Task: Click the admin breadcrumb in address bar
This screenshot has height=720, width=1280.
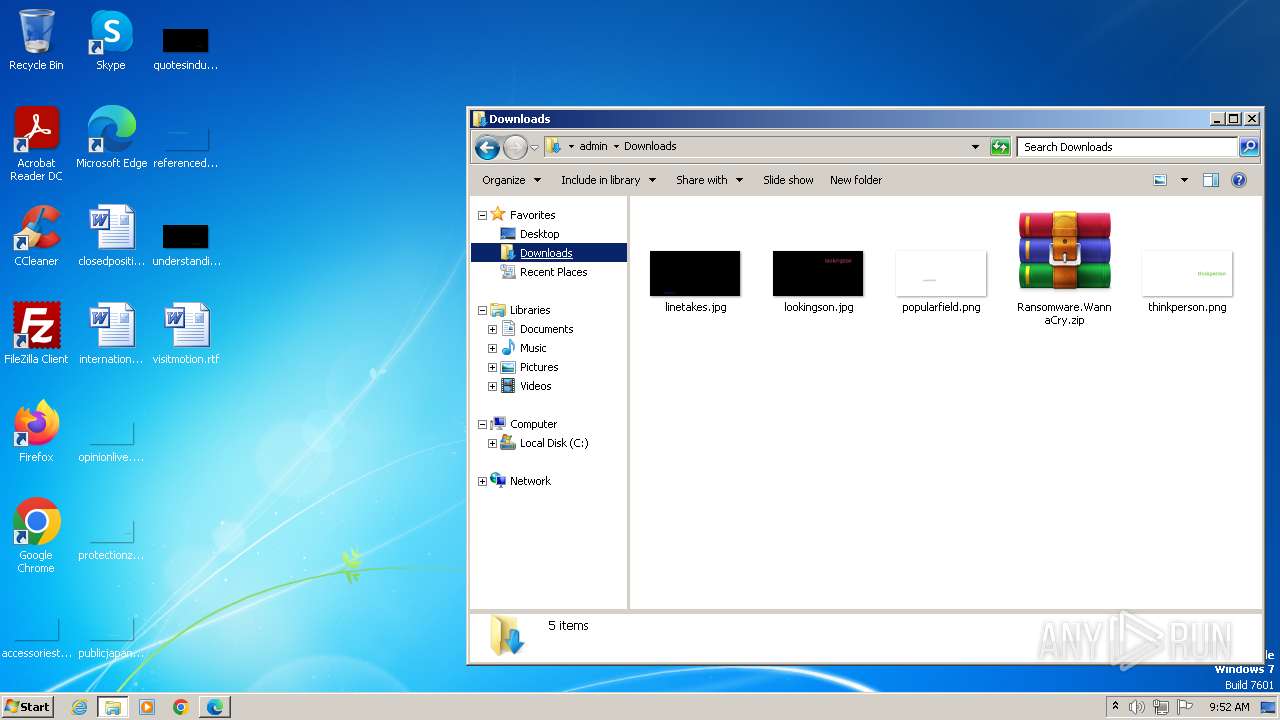Action: (593, 146)
